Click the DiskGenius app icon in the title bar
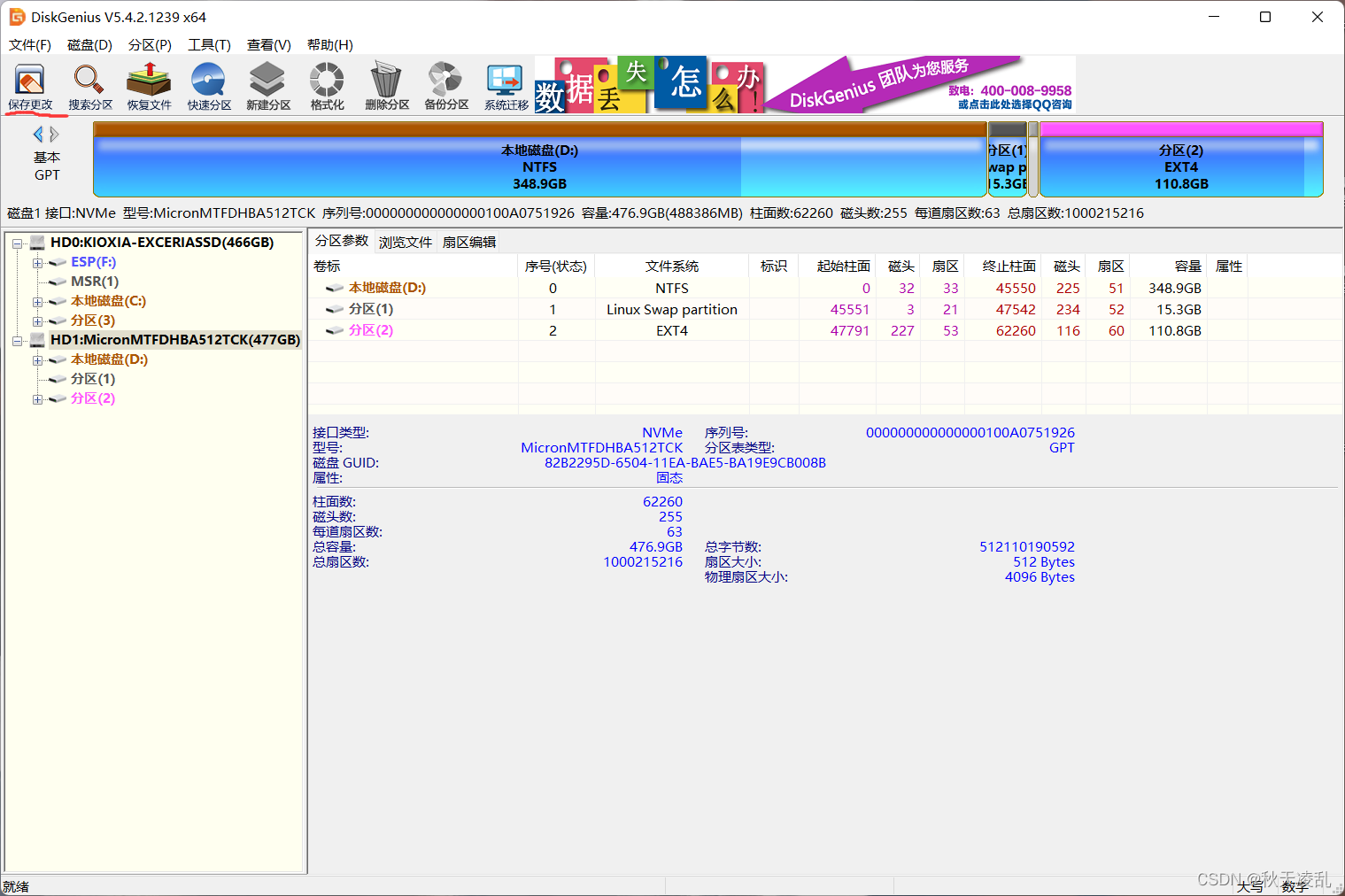 (x=17, y=17)
